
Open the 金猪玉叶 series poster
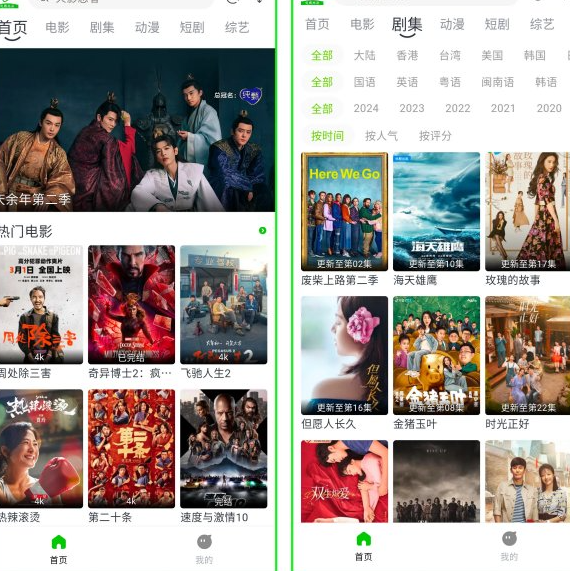pos(436,355)
